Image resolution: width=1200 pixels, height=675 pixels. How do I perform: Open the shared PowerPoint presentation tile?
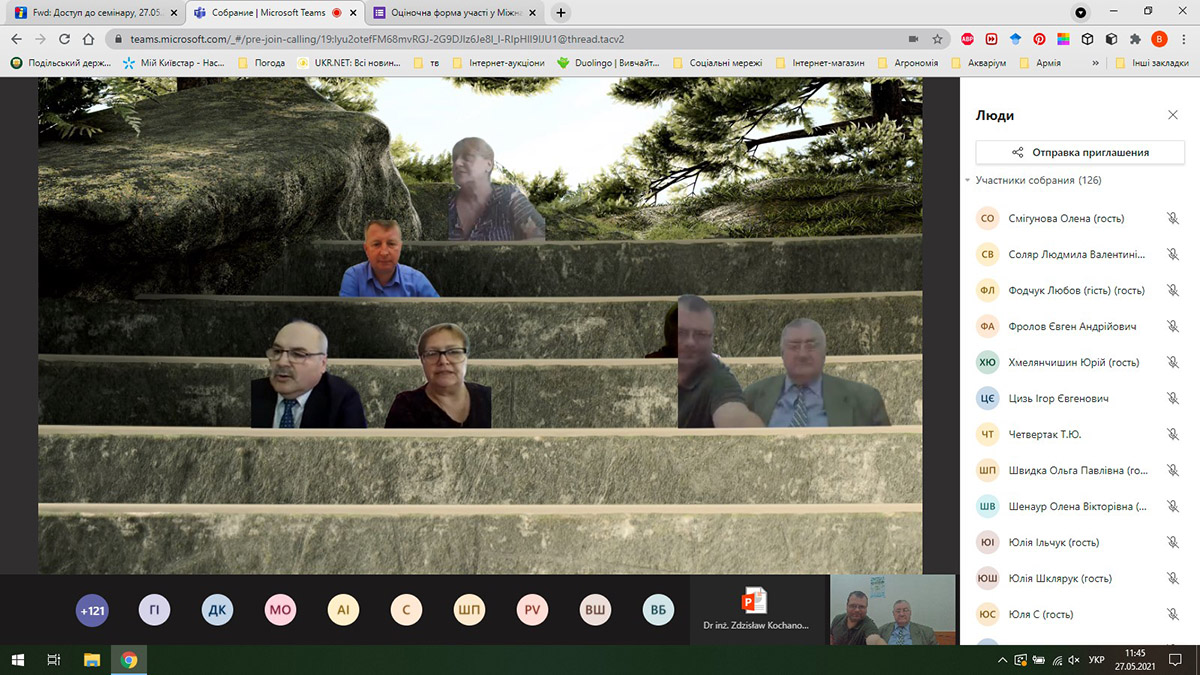click(x=753, y=609)
